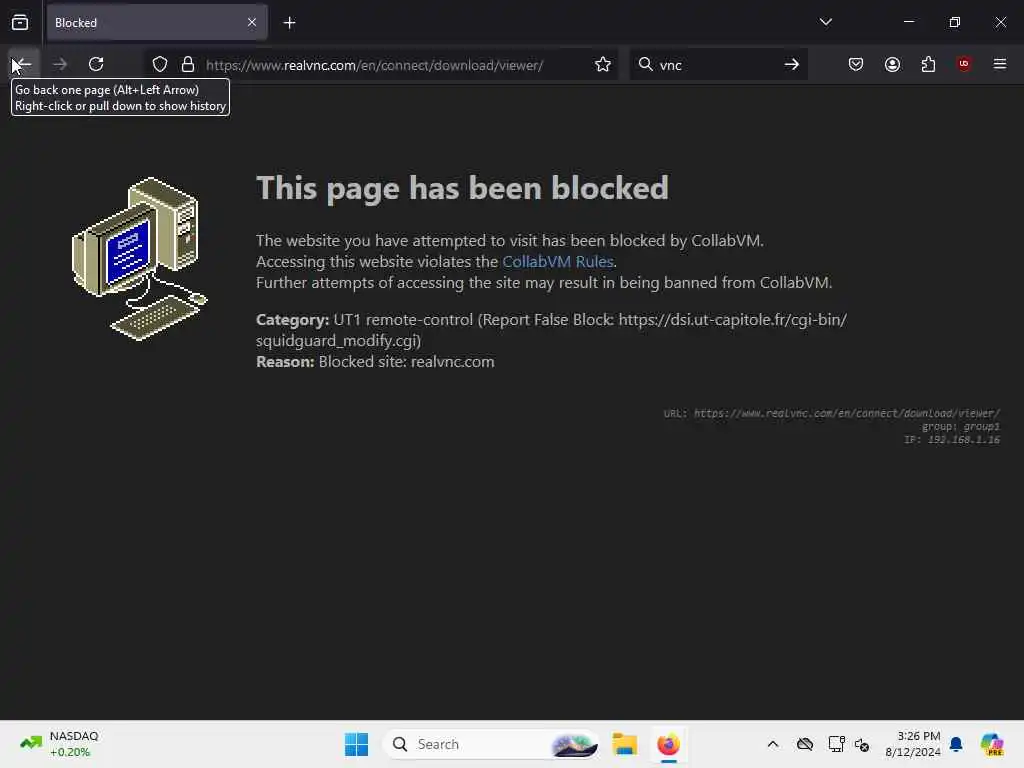The height and width of the screenshot is (768, 1024).
Task: Open notifications bell icon
Action: pyautogui.click(x=956, y=744)
